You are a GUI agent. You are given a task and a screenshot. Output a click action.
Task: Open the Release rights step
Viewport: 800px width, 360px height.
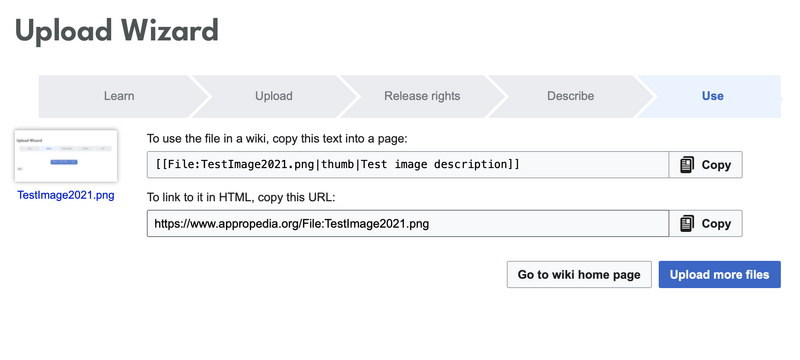tap(422, 96)
